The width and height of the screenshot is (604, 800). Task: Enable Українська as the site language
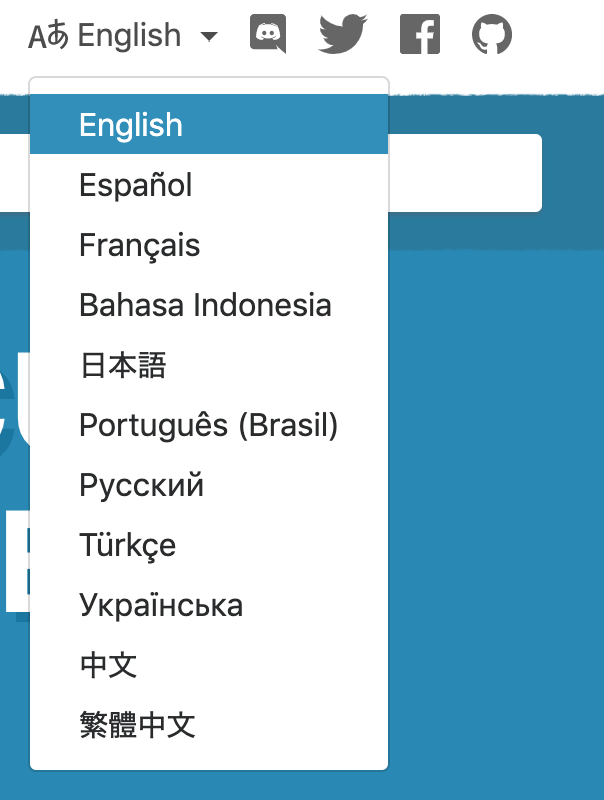(162, 605)
